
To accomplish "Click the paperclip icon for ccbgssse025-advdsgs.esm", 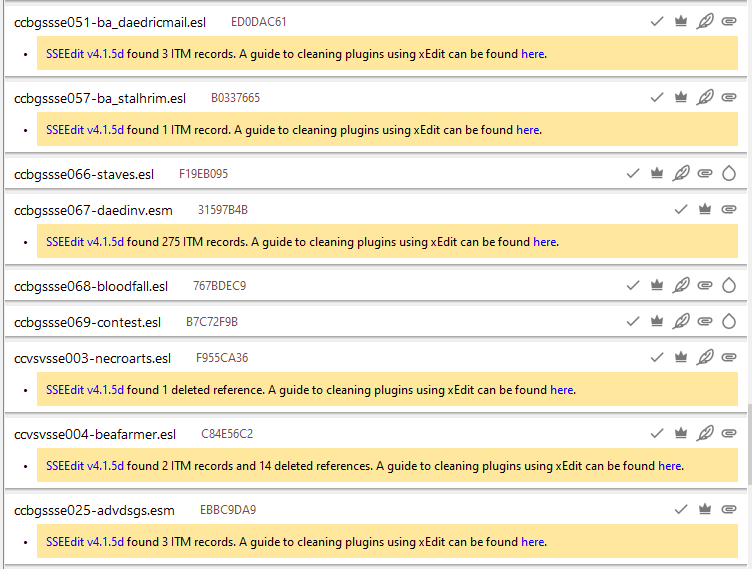I will 728,510.
